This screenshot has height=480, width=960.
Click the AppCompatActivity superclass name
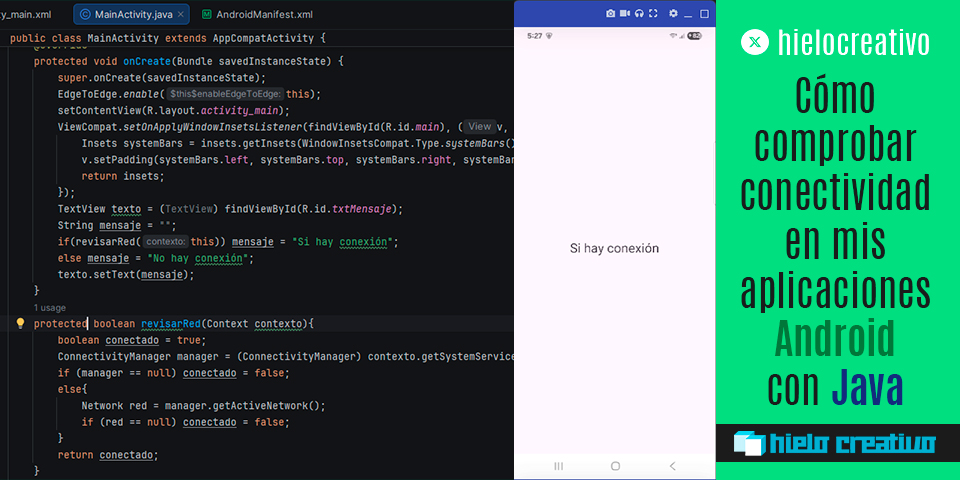[263, 38]
